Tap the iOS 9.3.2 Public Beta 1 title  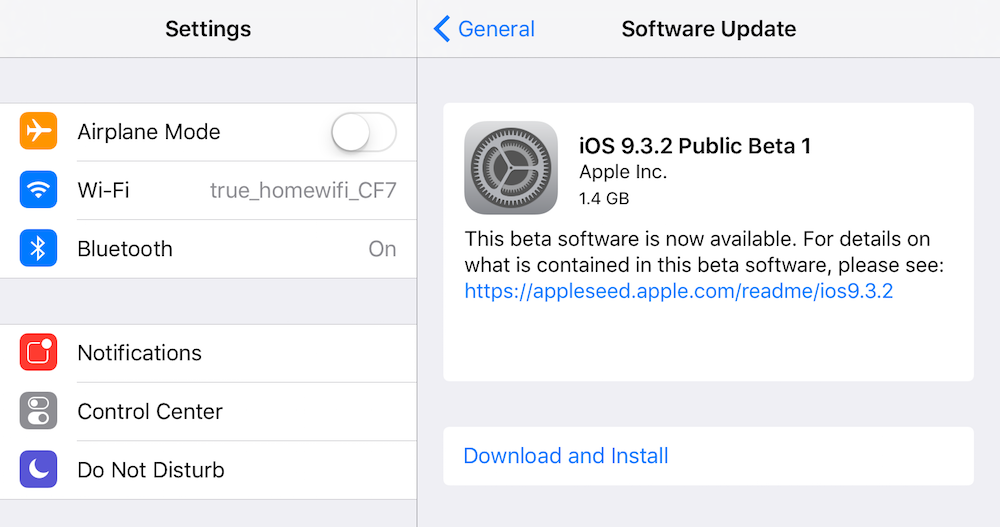click(695, 146)
